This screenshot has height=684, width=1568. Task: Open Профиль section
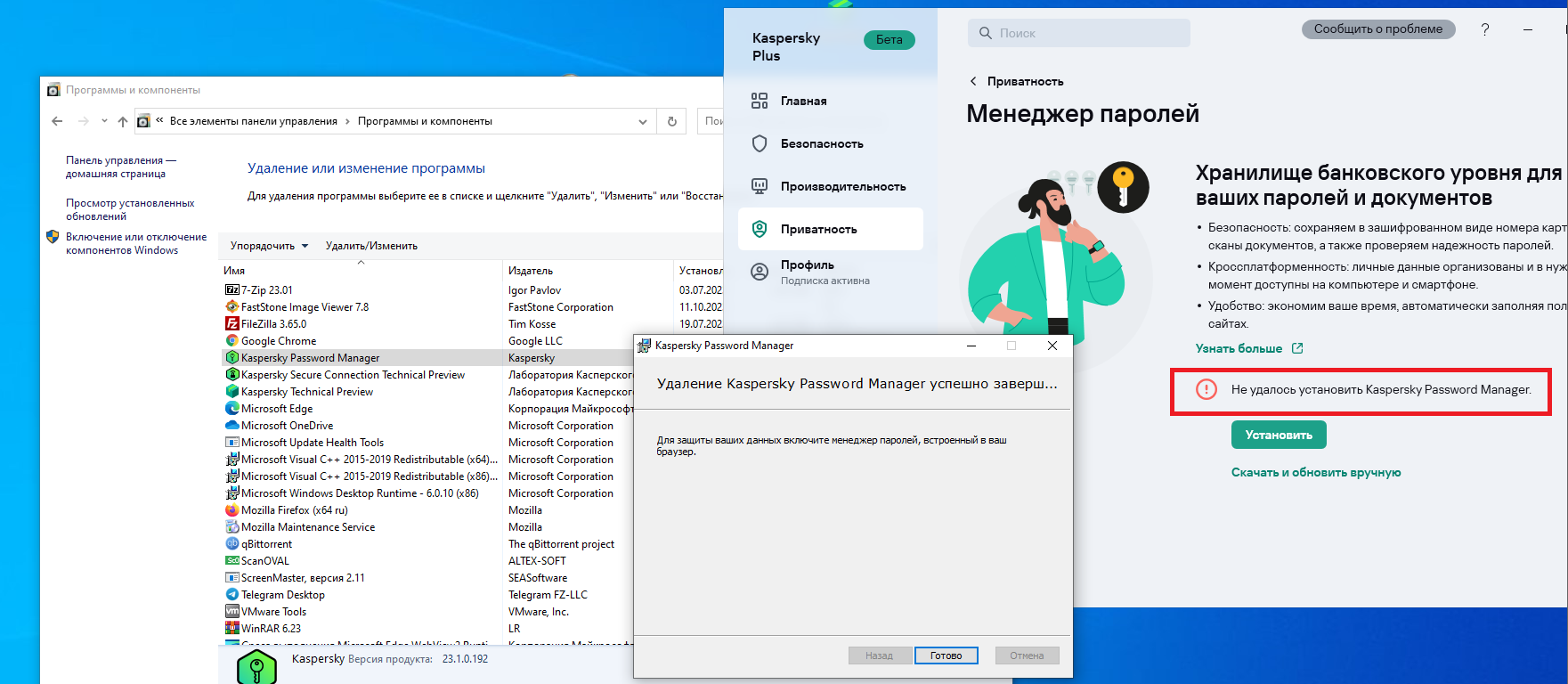point(808,265)
